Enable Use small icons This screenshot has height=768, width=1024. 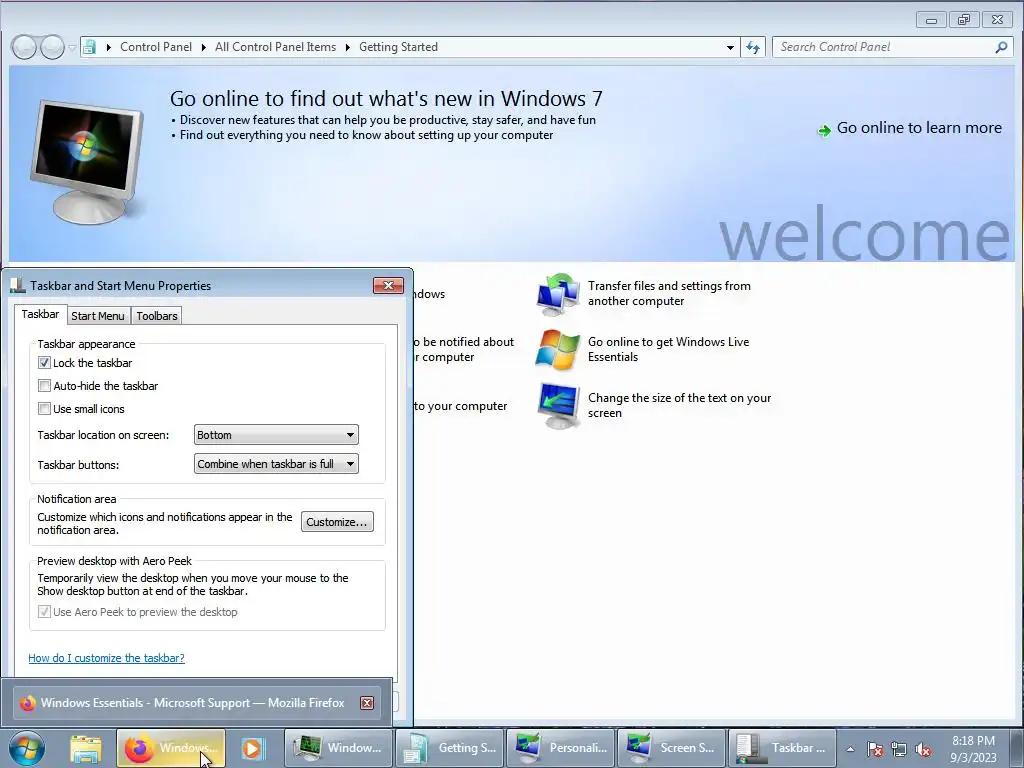click(x=44, y=409)
